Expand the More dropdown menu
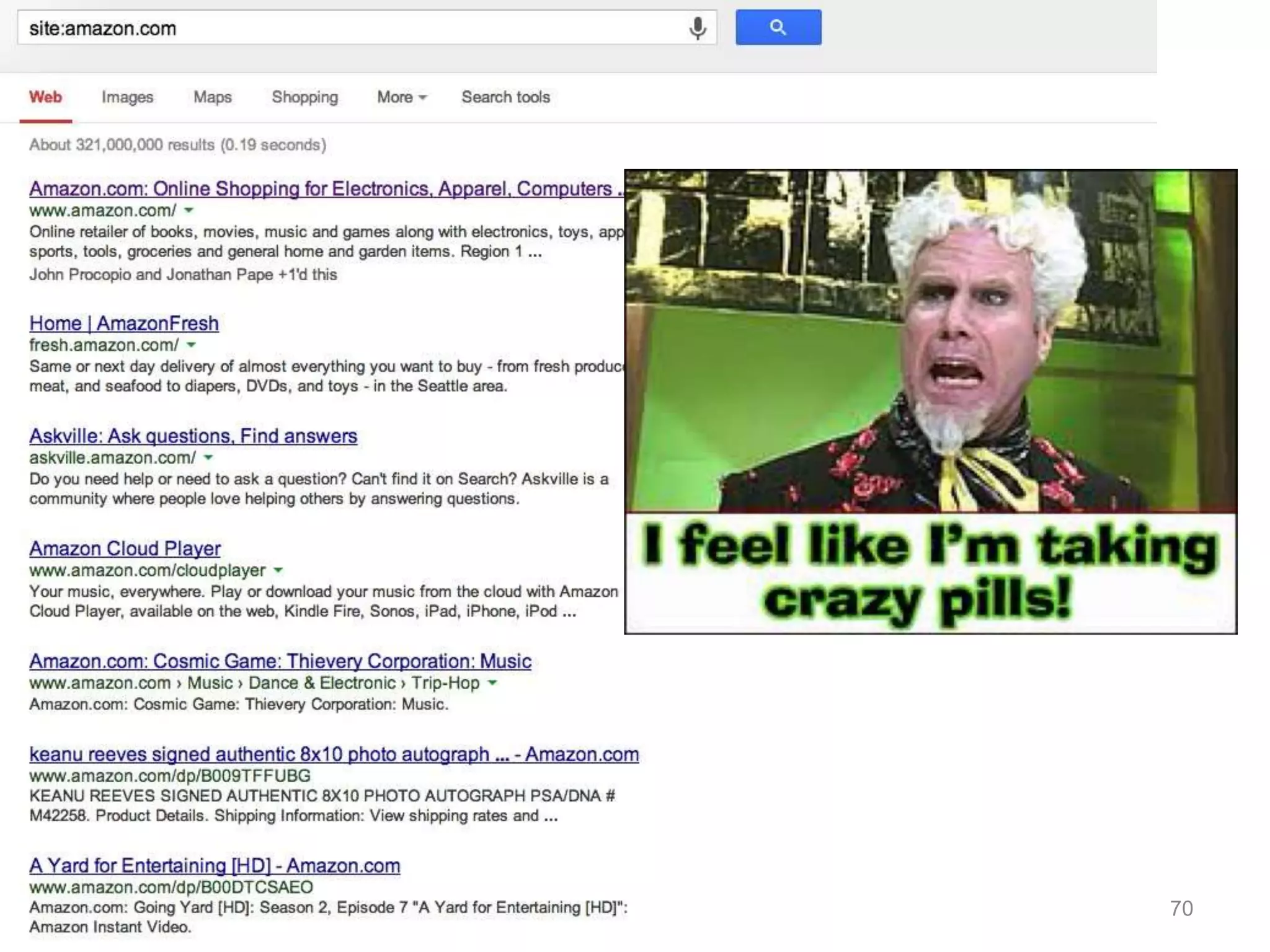The width and height of the screenshot is (1270, 952). click(x=401, y=97)
